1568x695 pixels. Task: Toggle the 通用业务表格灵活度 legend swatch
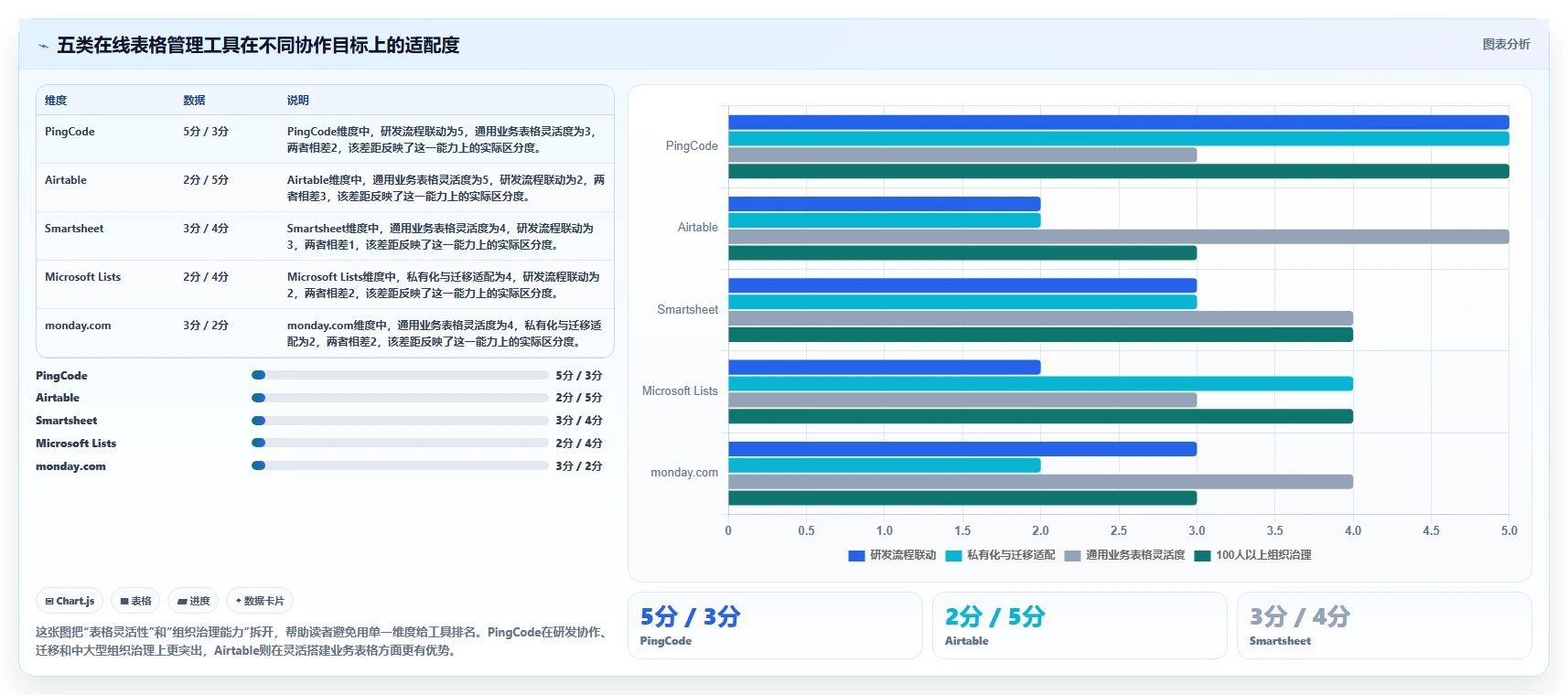tap(1072, 555)
